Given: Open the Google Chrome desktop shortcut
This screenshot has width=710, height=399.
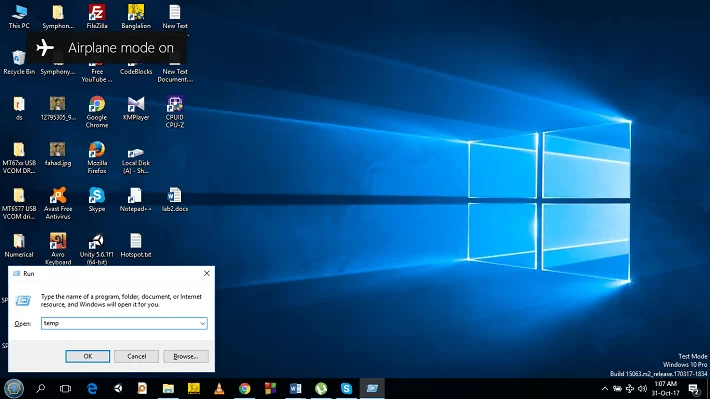Looking at the screenshot, I should pyautogui.click(x=96, y=112).
